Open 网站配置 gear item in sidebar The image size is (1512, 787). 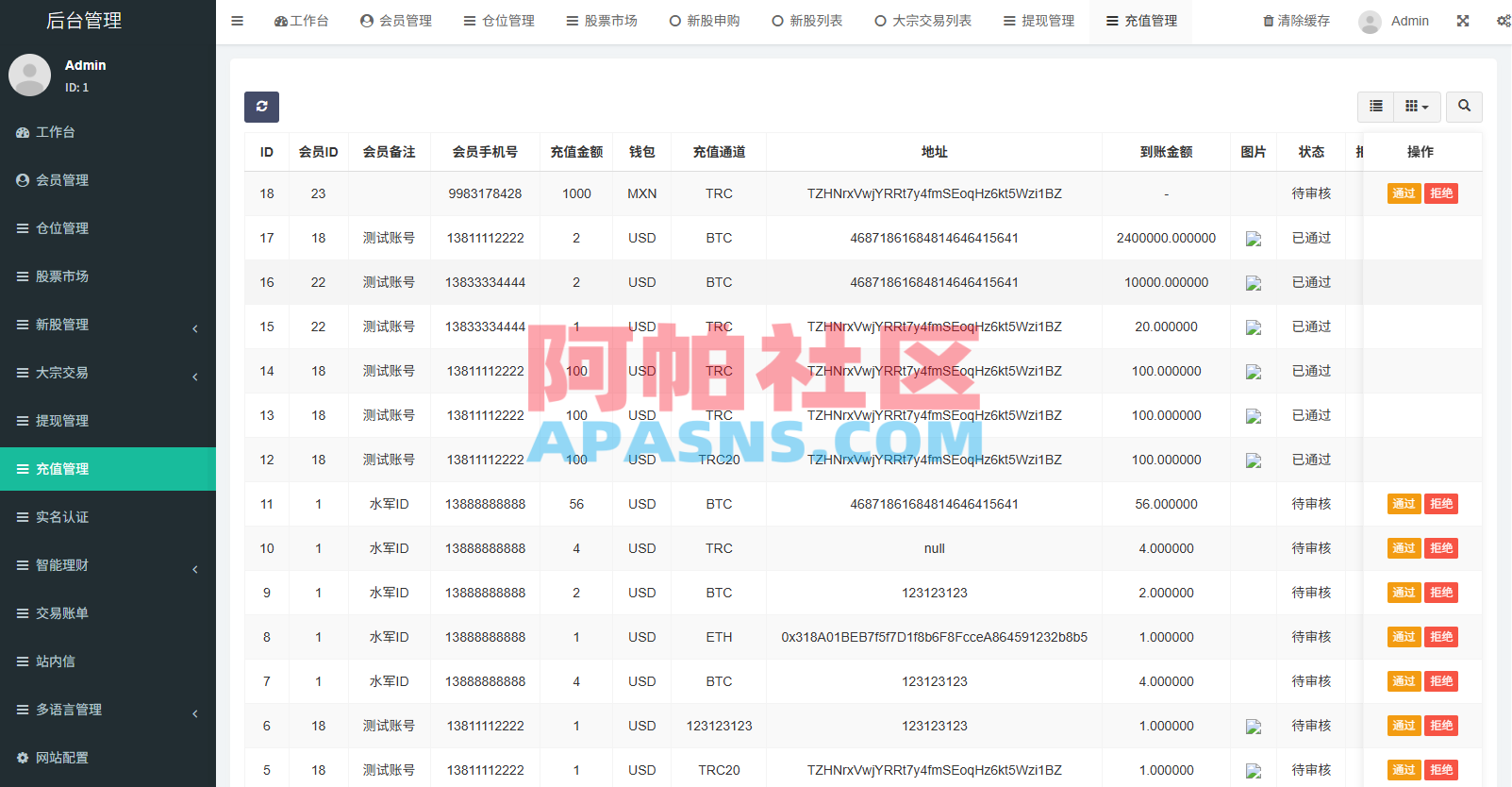tap(108, 758)
